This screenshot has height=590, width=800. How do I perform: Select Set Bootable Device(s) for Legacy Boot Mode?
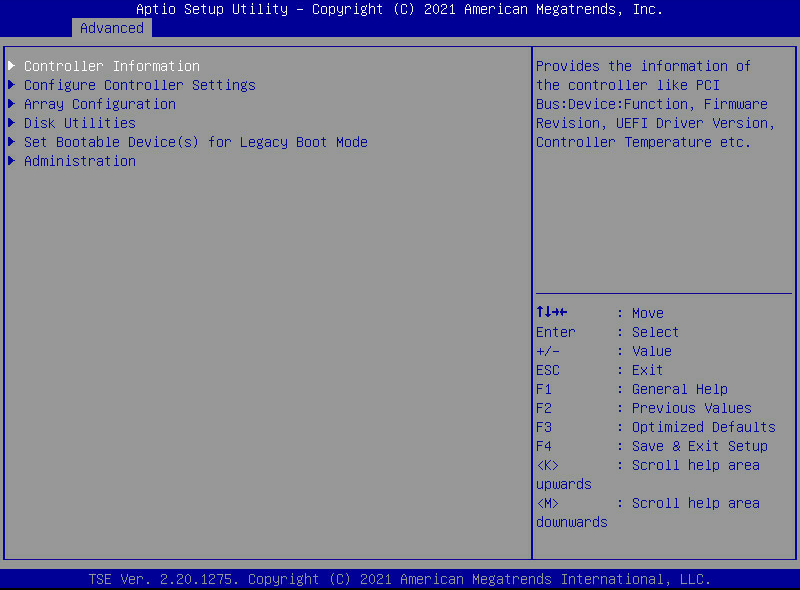click(x=196, y=142)
